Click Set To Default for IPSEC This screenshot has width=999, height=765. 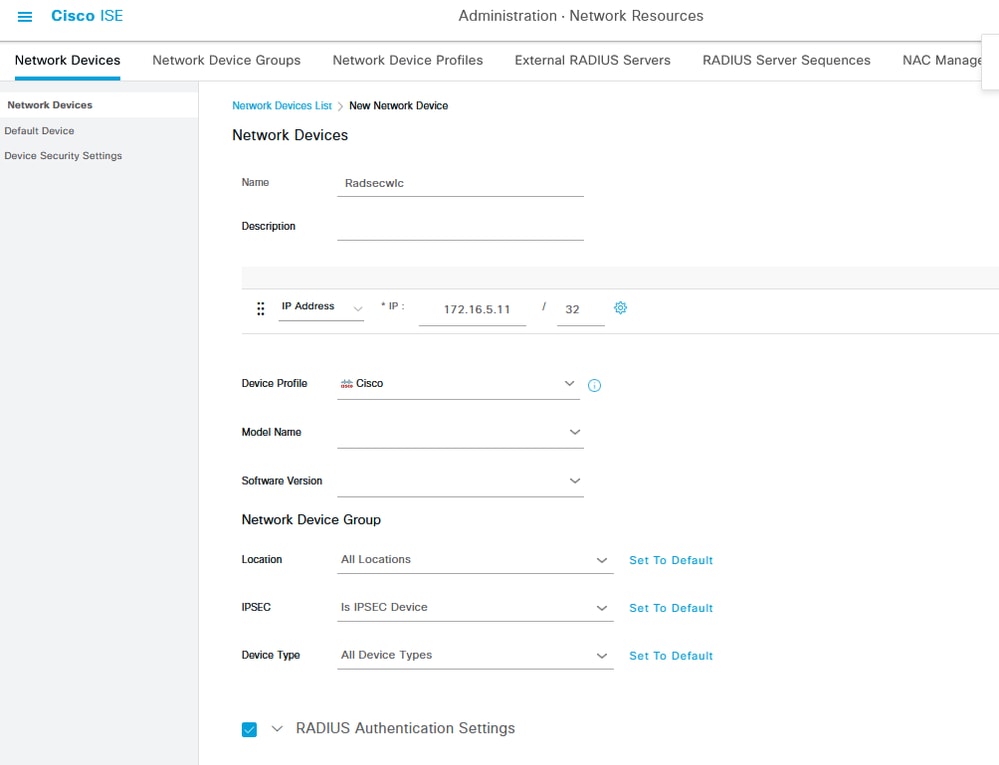click(671, 608)
